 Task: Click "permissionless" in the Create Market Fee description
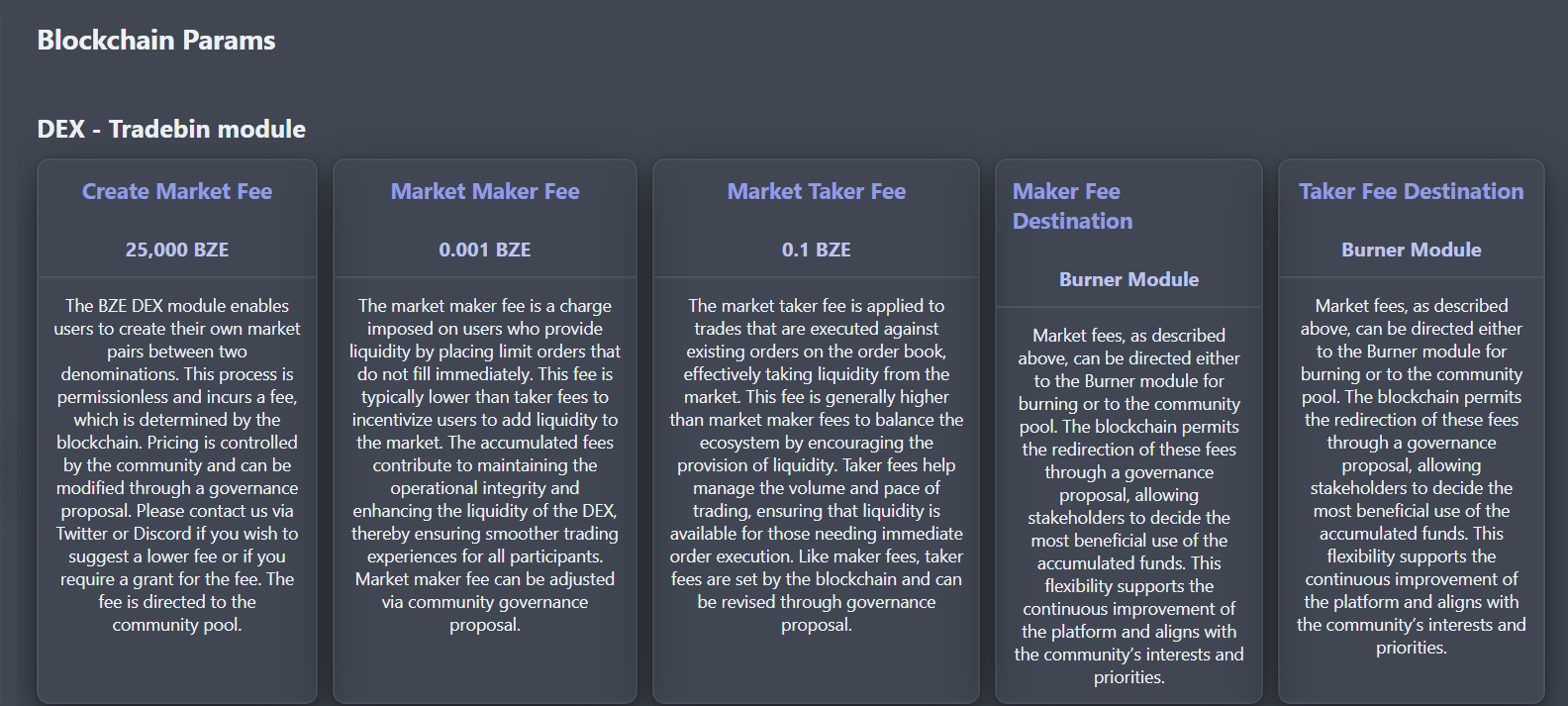[113, 397]
